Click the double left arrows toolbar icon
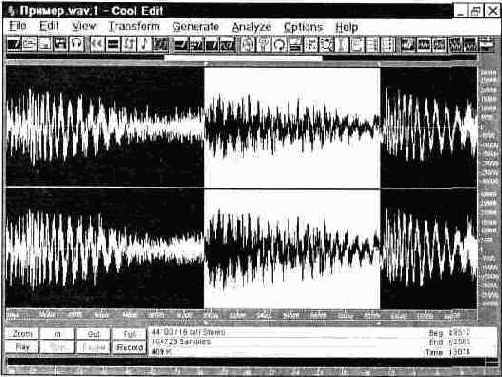The image size is (502, 377). pos(97,44)
